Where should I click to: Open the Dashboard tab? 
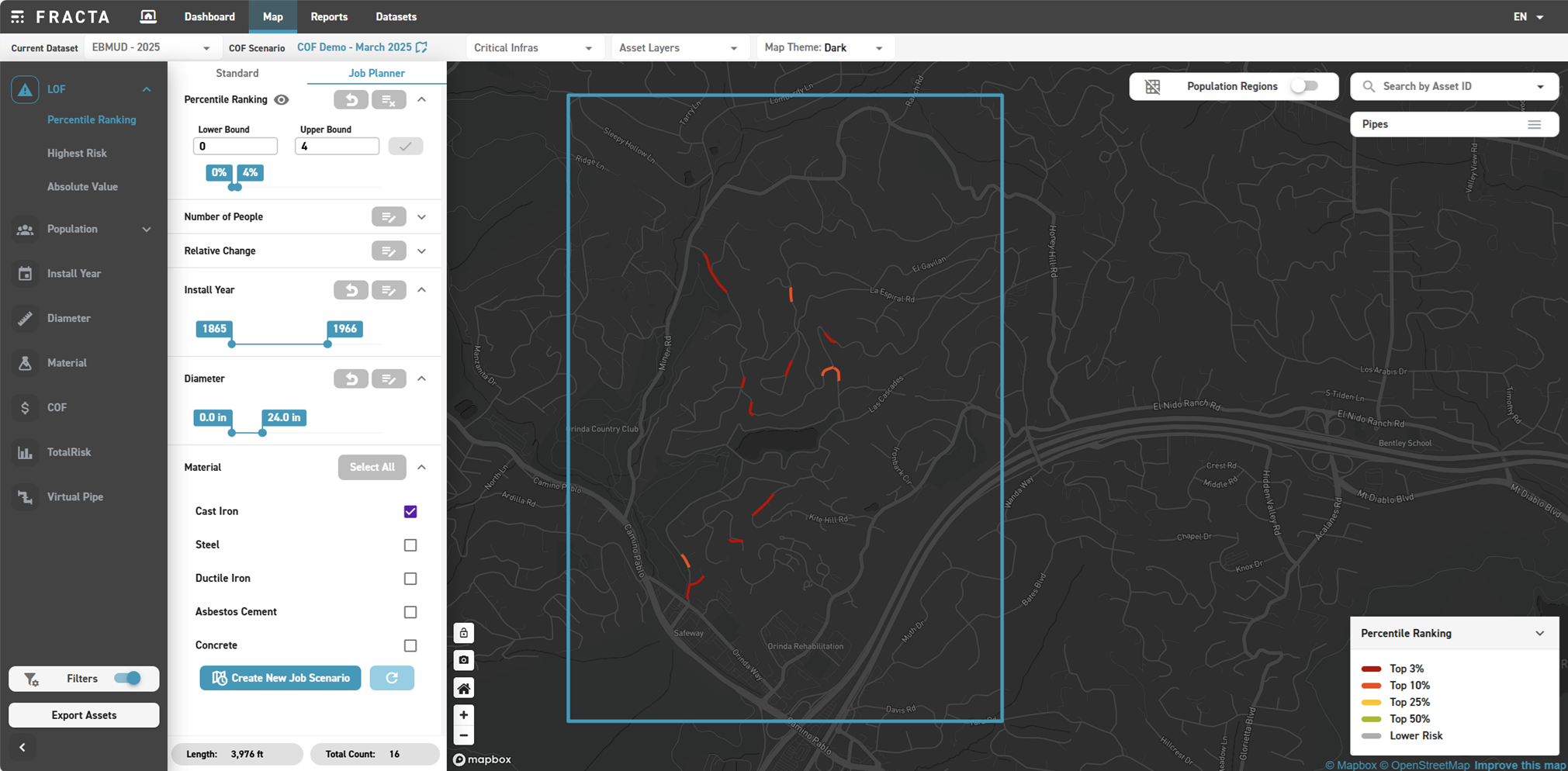209,16
